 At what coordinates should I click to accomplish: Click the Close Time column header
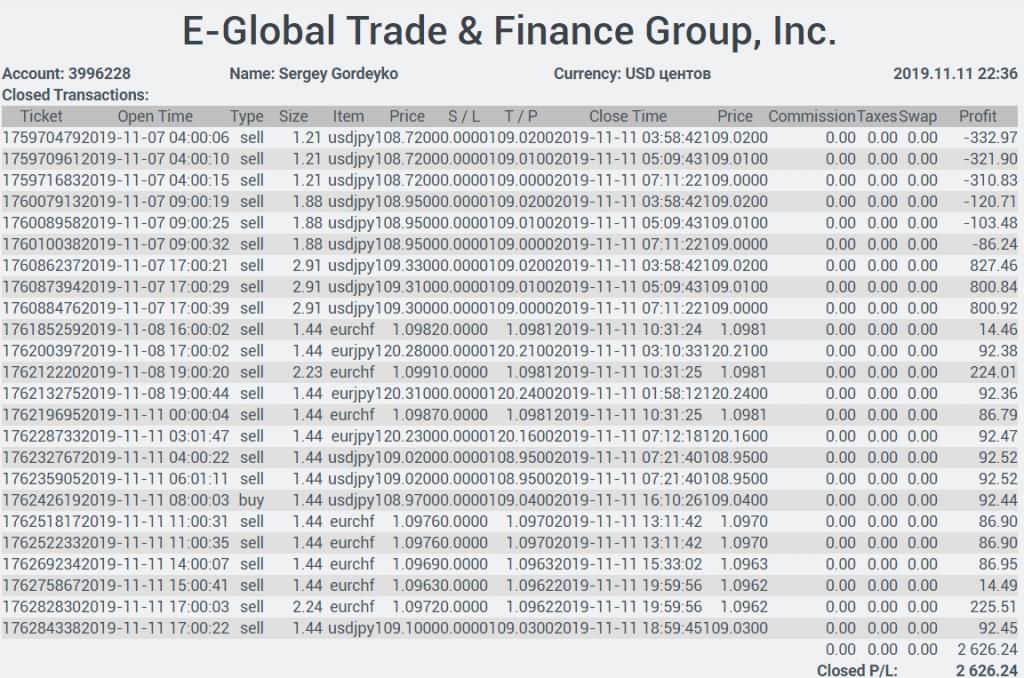point(628,116)
